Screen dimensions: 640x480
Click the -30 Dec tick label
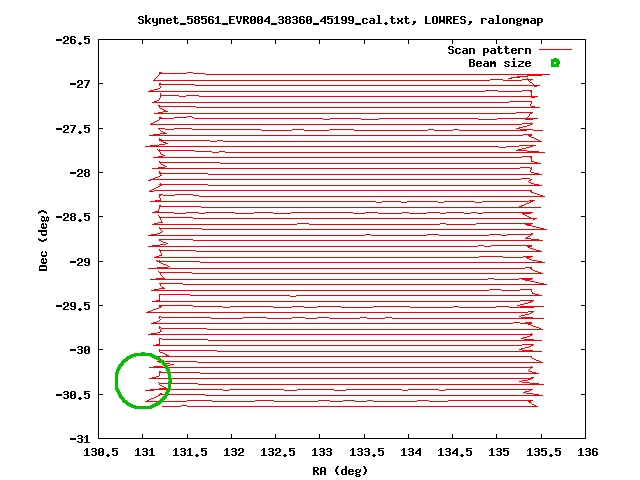coord(80,350)
